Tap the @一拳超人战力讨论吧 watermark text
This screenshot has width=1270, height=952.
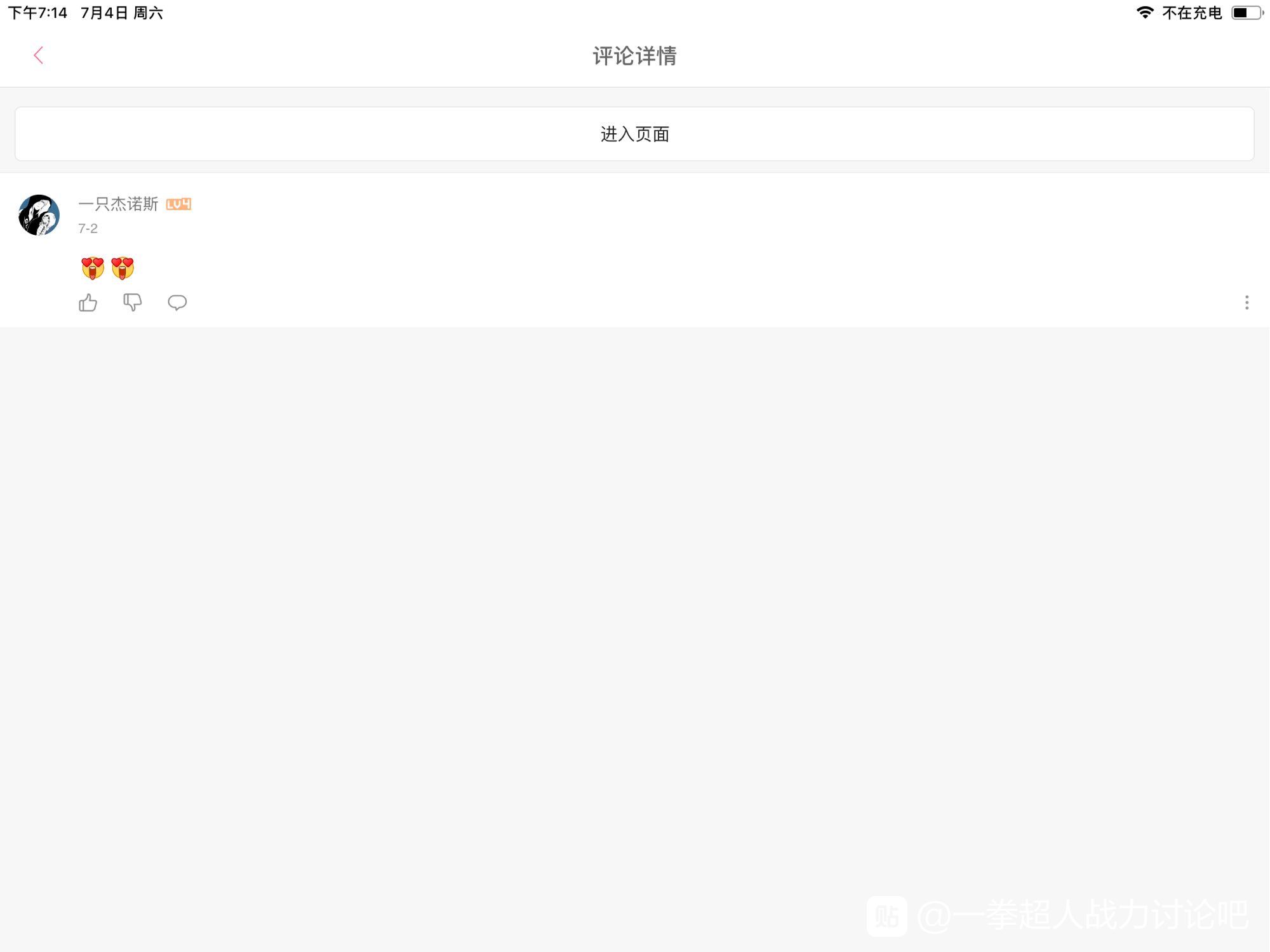point(1083,915)
